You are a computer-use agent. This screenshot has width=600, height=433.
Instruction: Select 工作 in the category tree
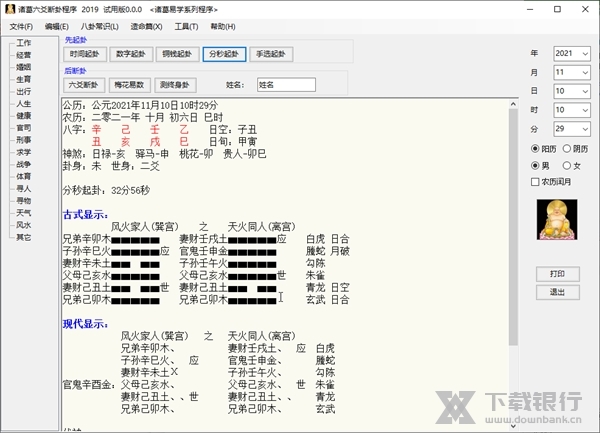23,43
